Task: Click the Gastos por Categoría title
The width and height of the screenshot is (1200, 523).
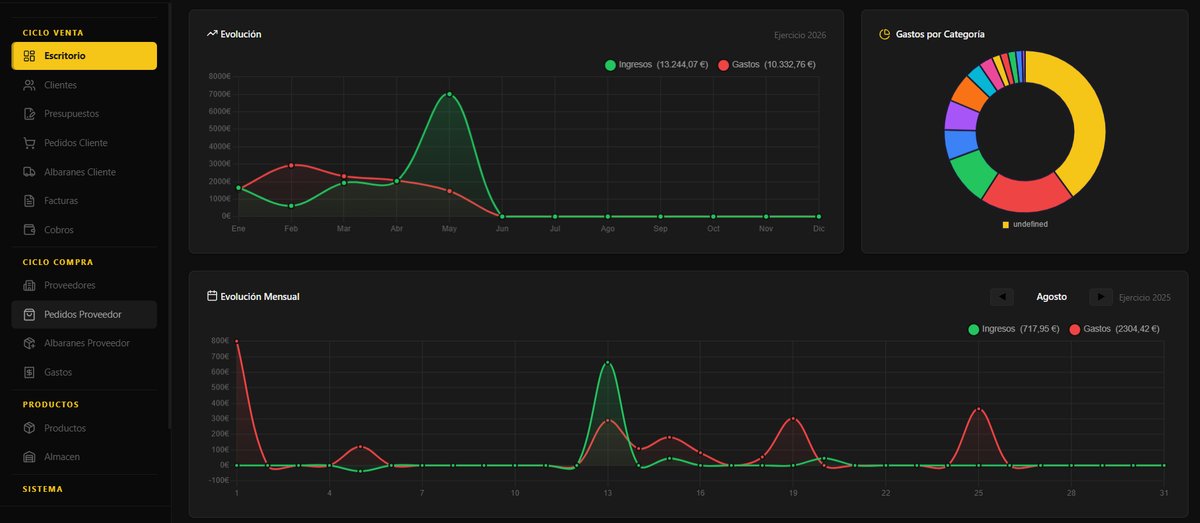Action: point(940,34)
